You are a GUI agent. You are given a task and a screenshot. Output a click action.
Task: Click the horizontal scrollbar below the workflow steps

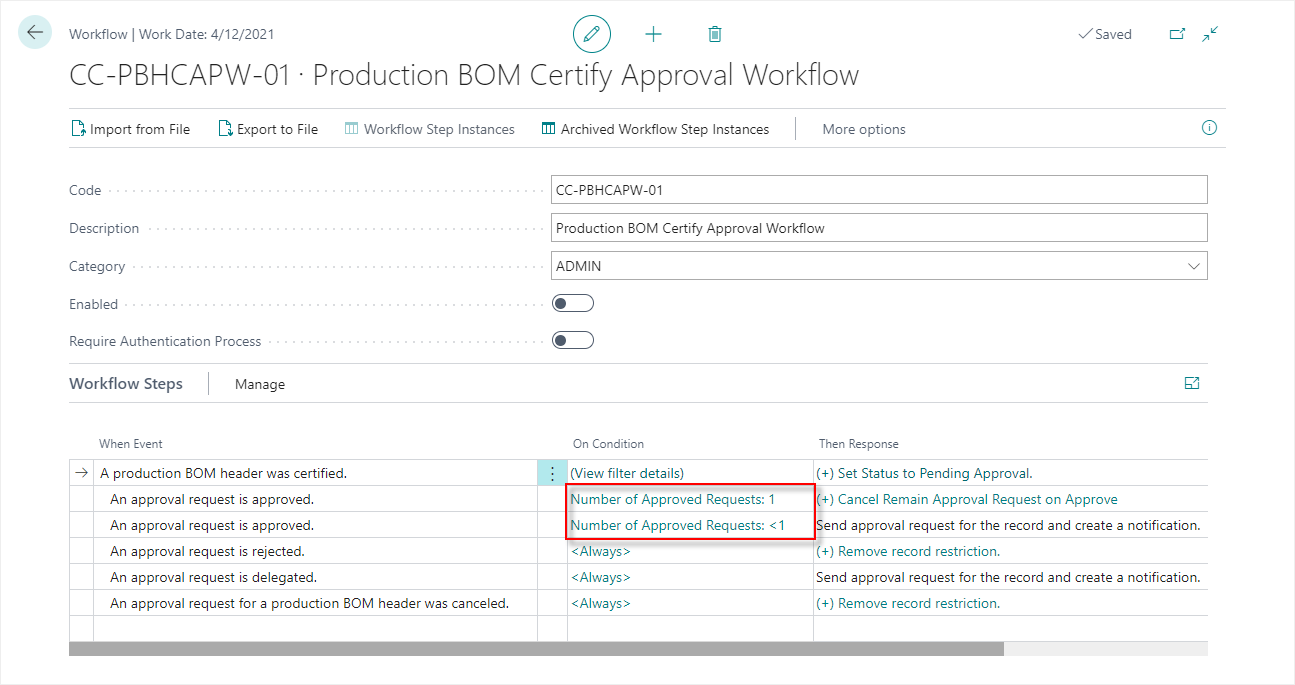pyautogui.click(x=535, y=649)
